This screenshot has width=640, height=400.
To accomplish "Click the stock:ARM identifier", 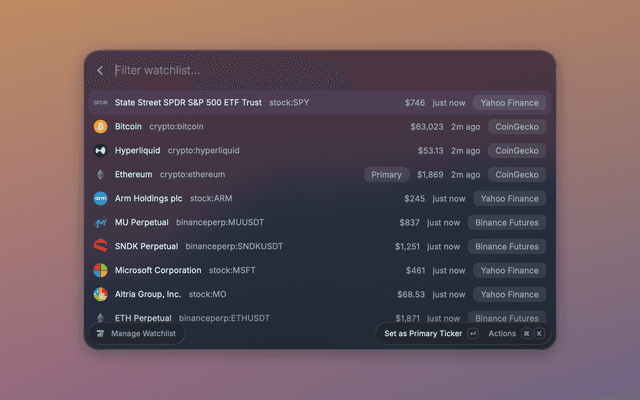I will pos(211,198).
